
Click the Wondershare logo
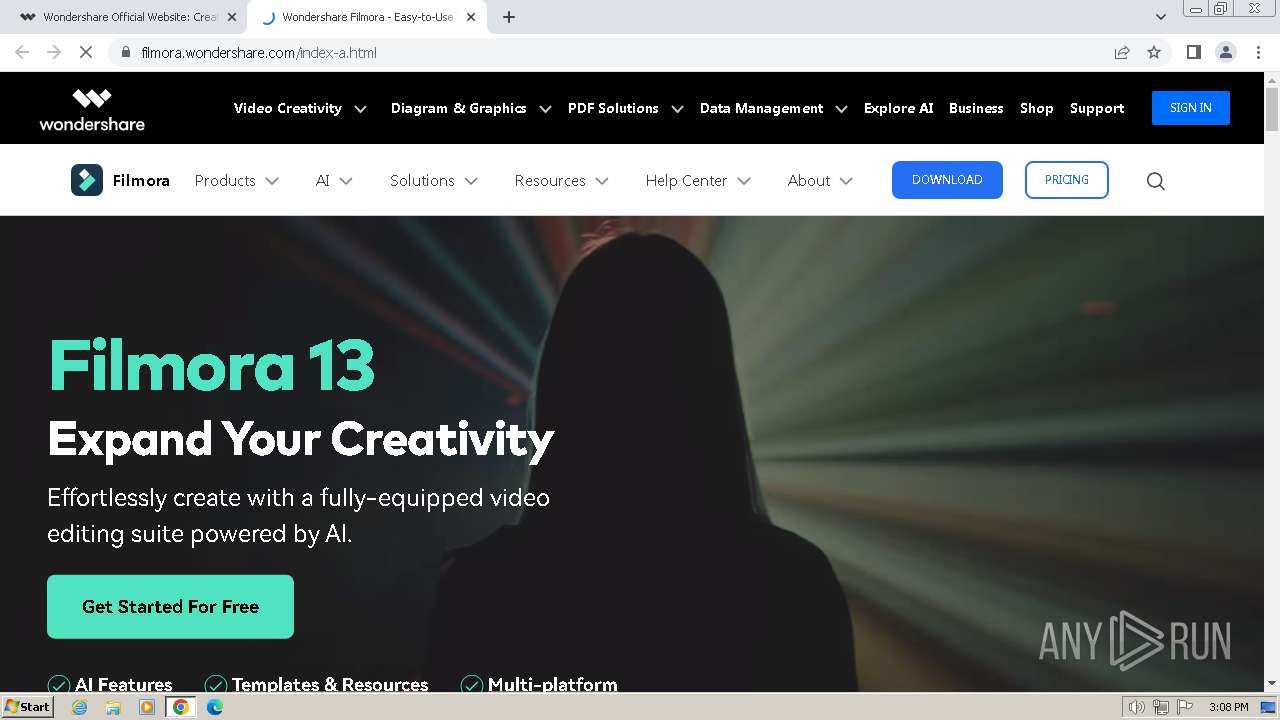92,109
